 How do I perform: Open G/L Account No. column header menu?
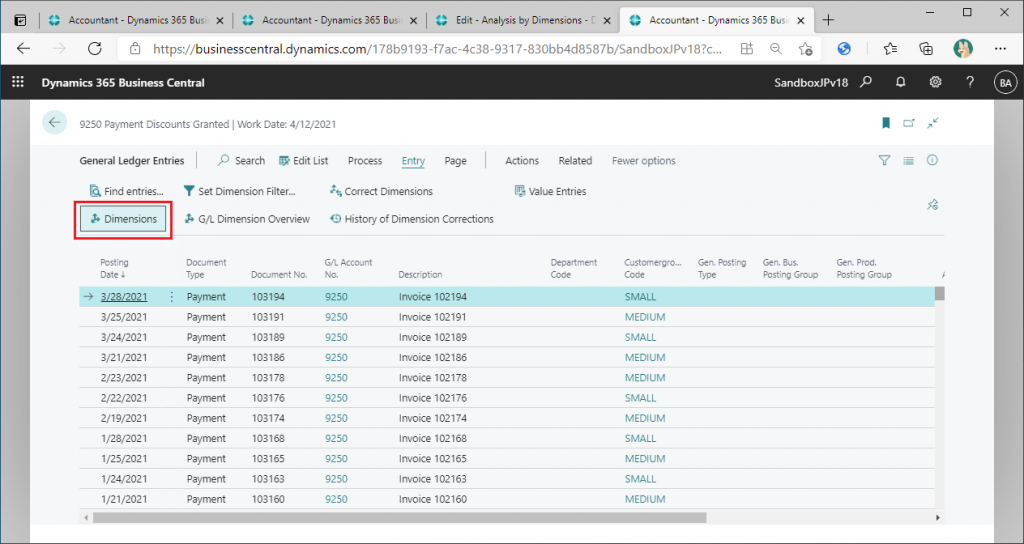pyautogui.click(x=348, y=268)
